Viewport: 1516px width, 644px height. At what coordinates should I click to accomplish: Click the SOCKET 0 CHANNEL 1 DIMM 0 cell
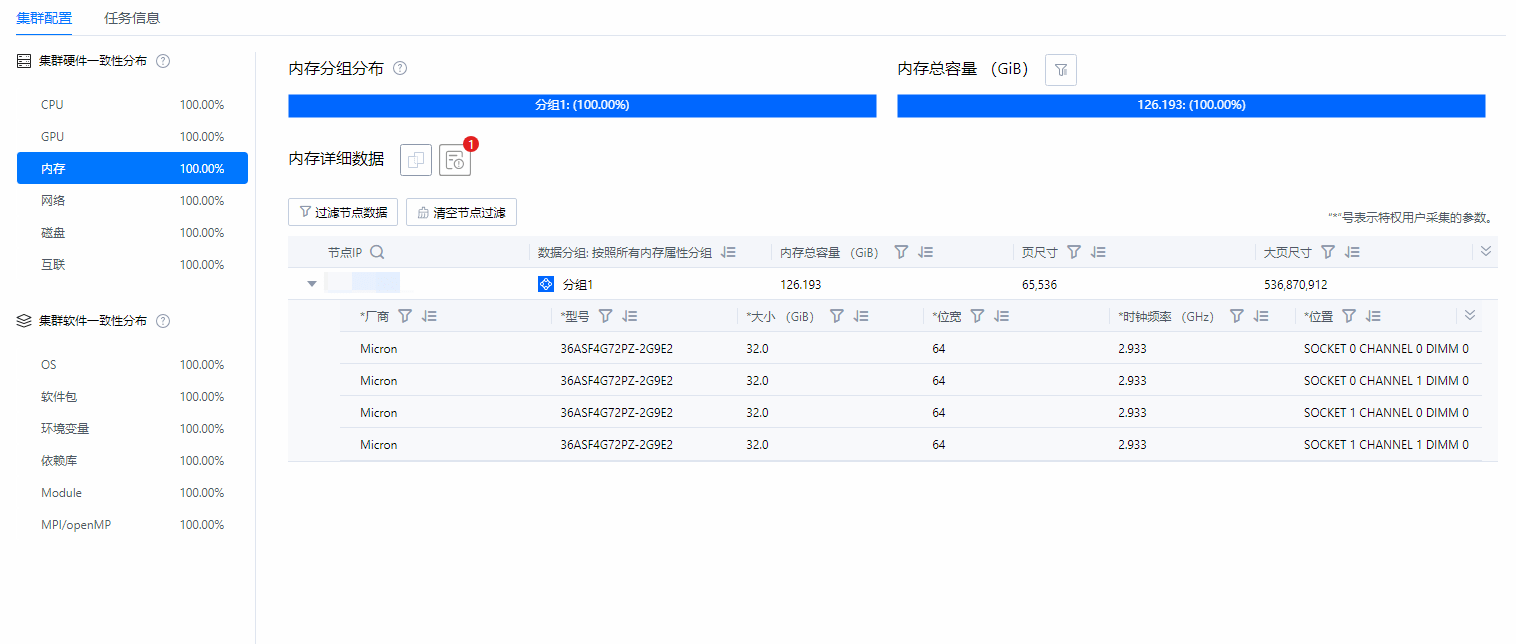click(x=1386, y=381)
